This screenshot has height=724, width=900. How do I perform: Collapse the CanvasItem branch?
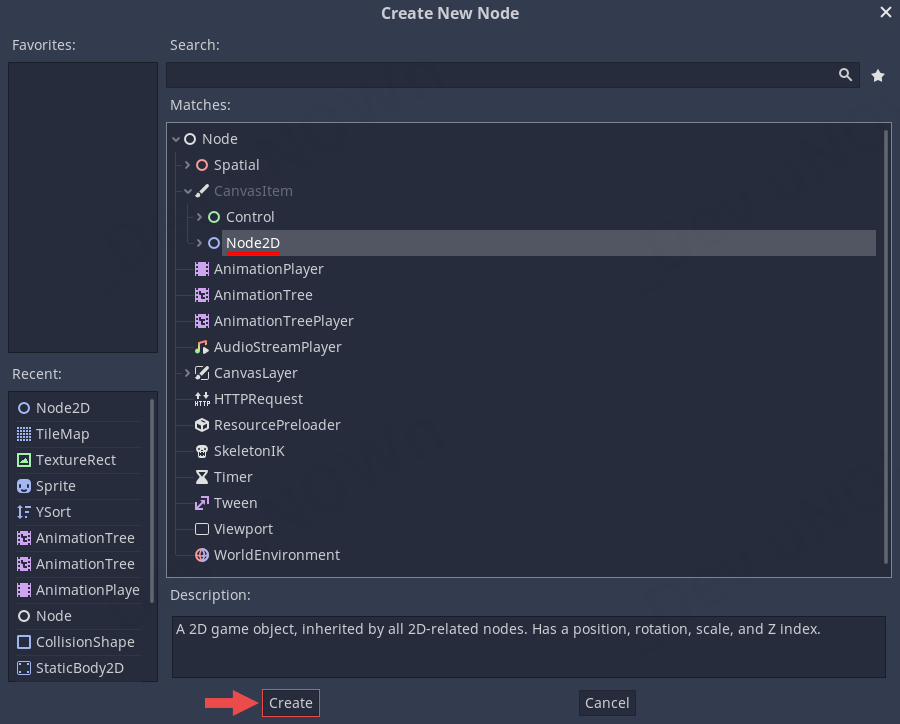(x=188, y=192)
